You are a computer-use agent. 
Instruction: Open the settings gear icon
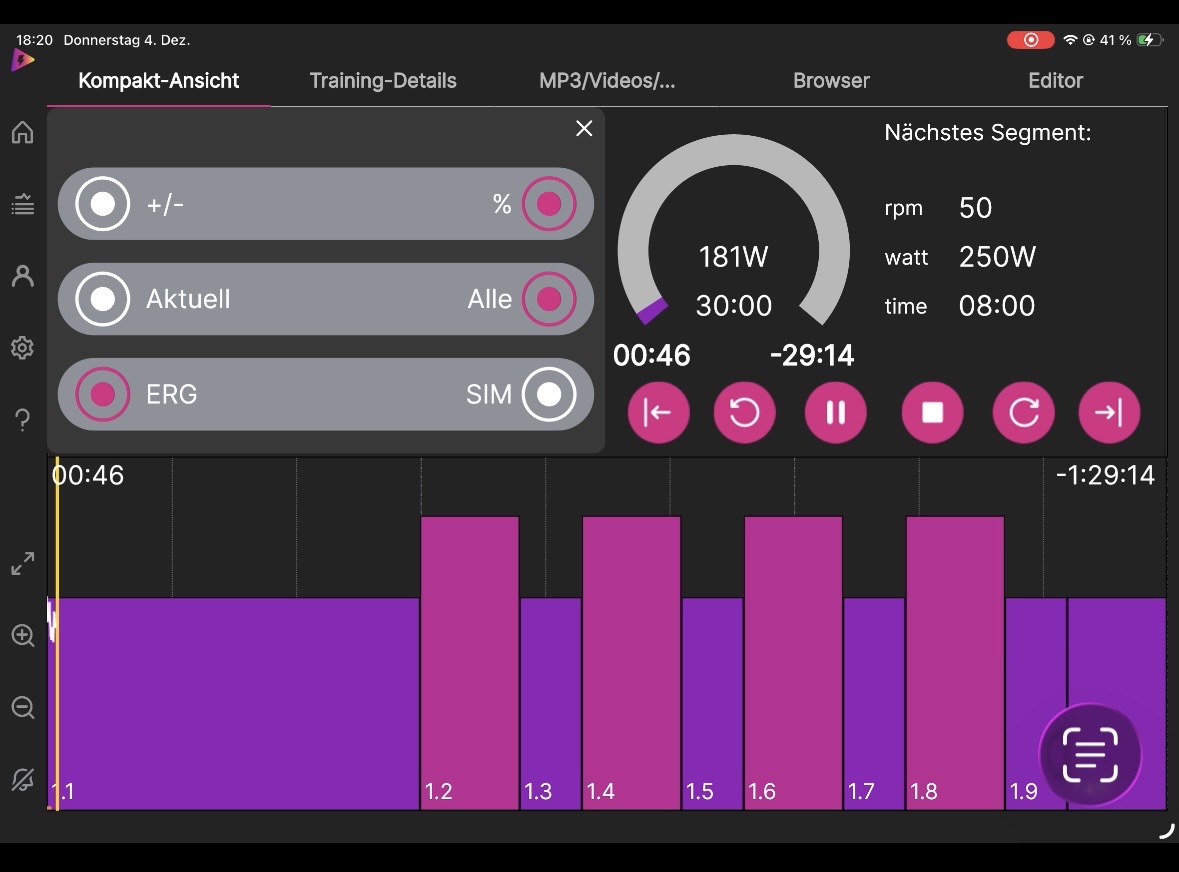point(22,348)
